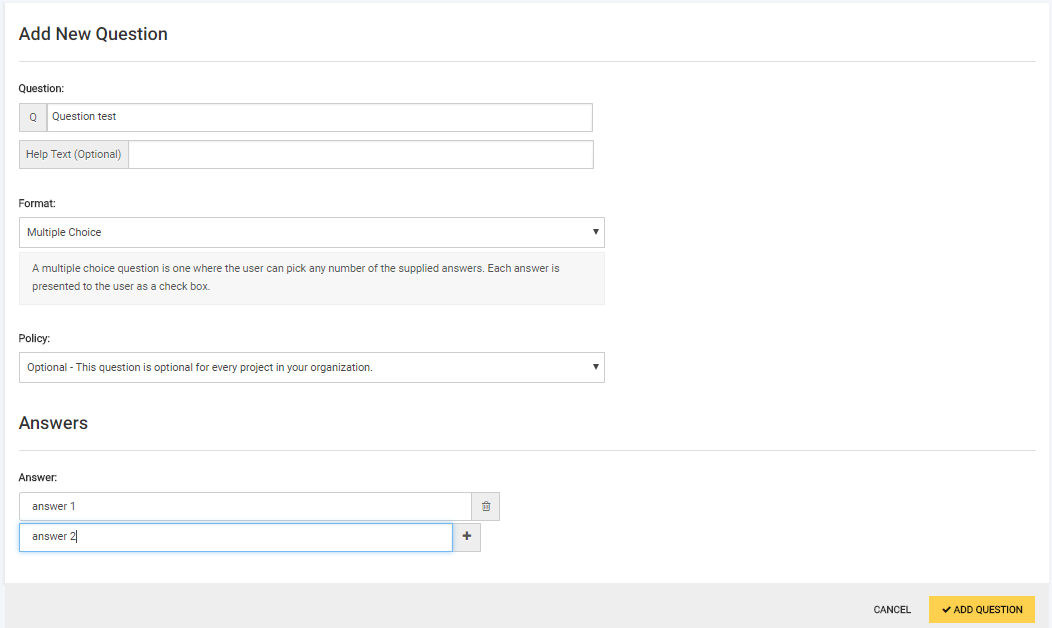Screen dimensions: 1052x628
Task: Submit with the ADD QUESTION button
Action: 981,609
